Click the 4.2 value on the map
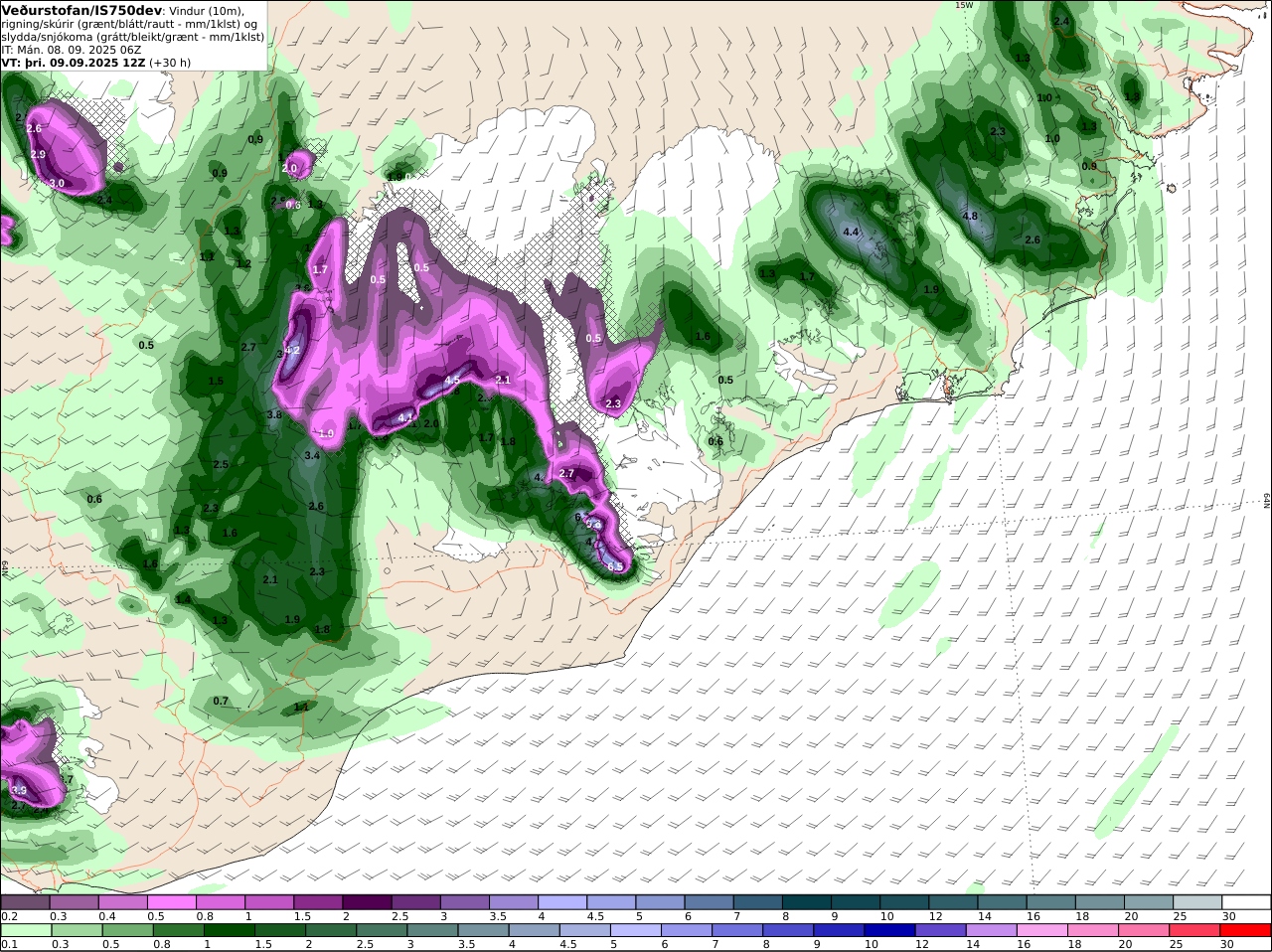The image size is (1272, 952). (x=292, y=350)
